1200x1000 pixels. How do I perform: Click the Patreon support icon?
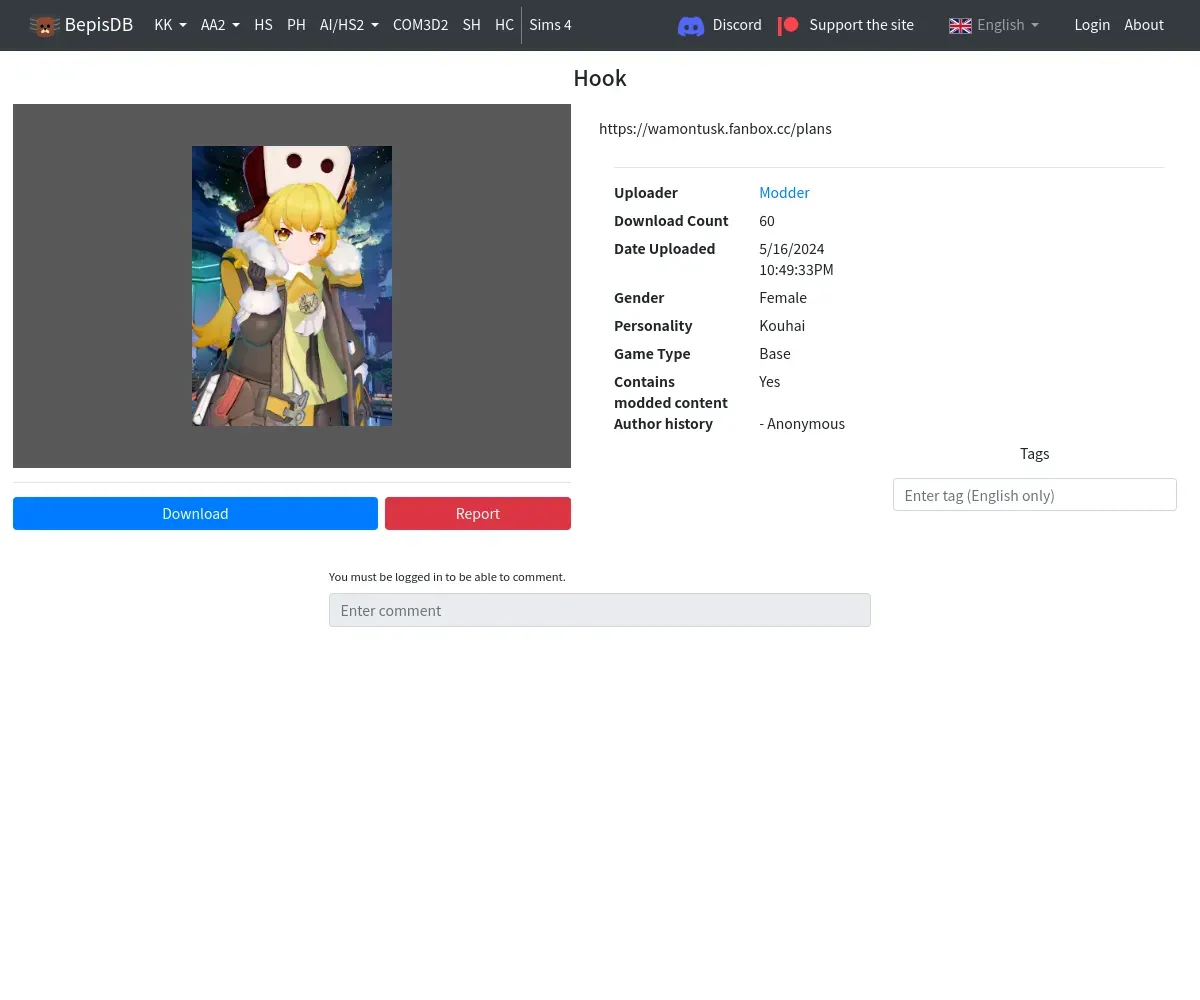[788, 25]
